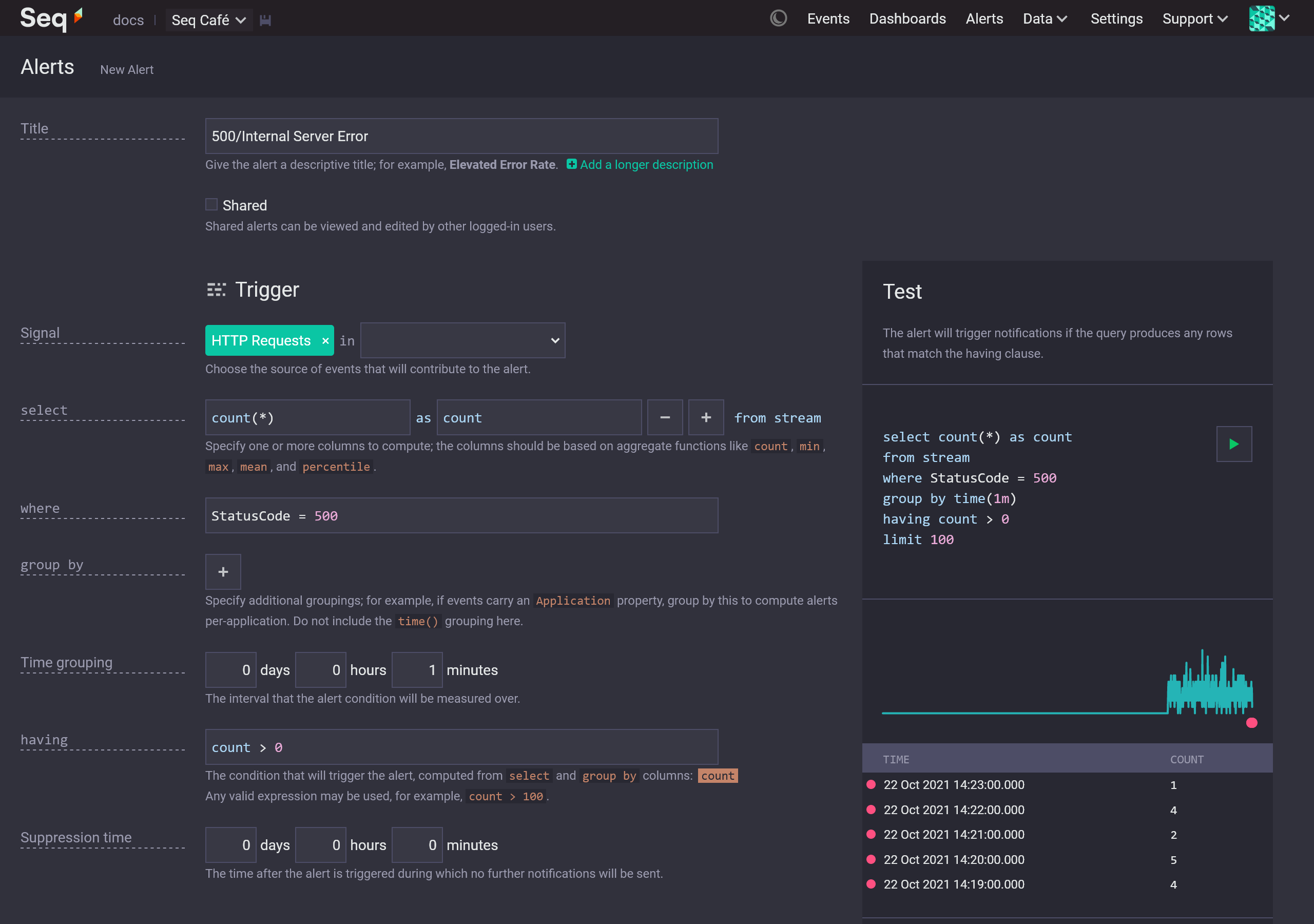This screenshot has height=924, width=1314.
Task: Focus the count(*) select expression field
Action: pyautogui.click(x=307, y=417)
